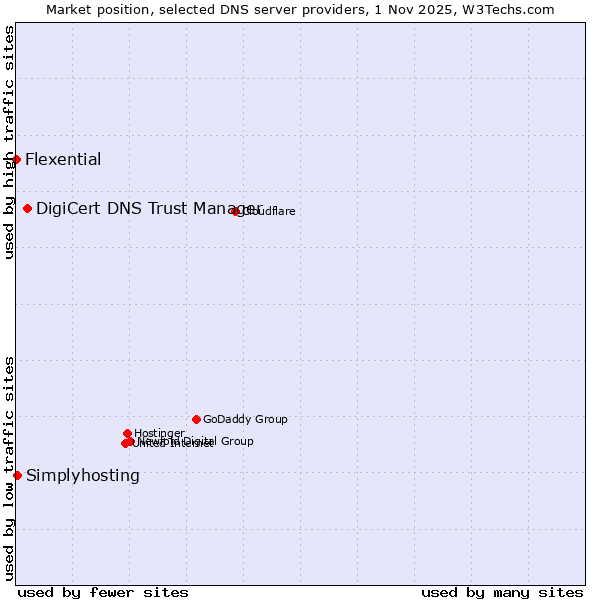Click the 'used by low traffic sites' axis label

click(9, 467)
